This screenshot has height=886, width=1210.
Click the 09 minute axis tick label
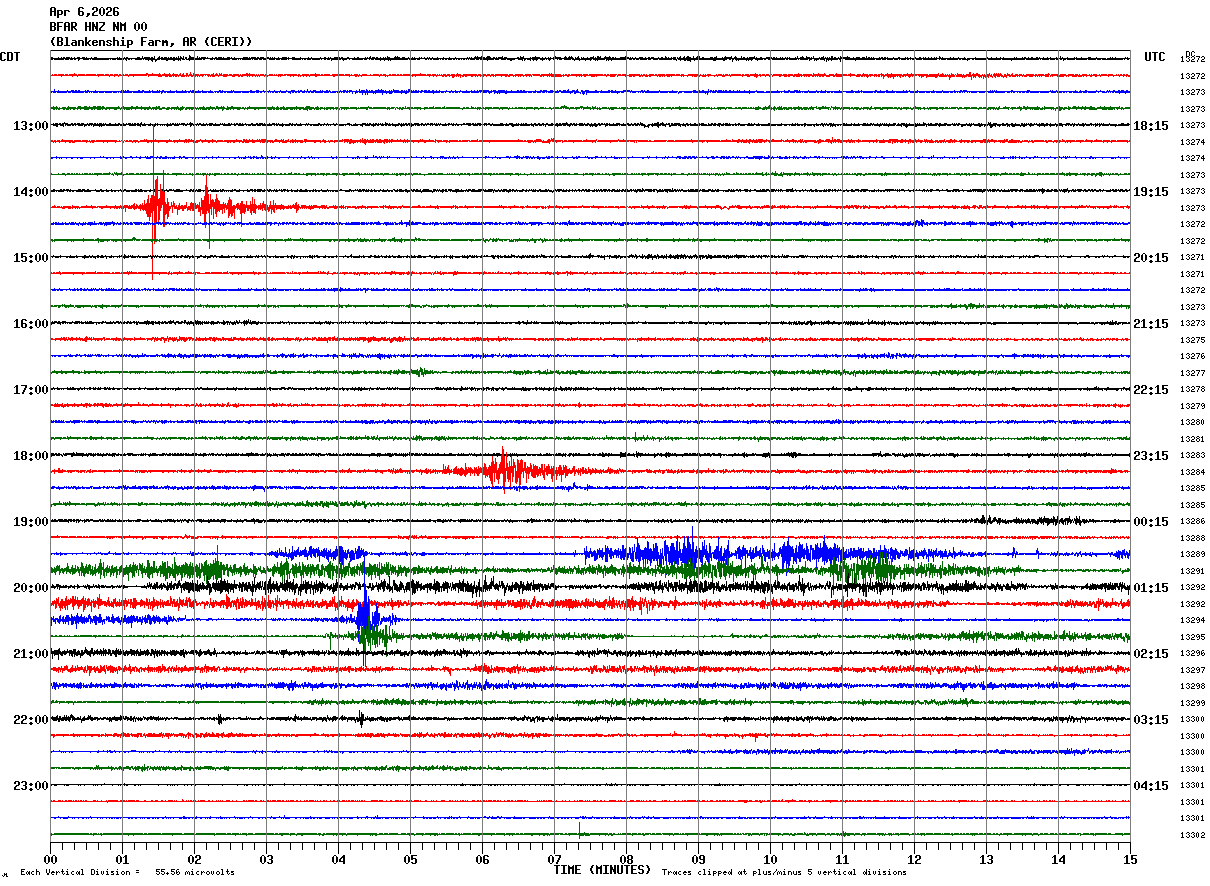(698, 860)
